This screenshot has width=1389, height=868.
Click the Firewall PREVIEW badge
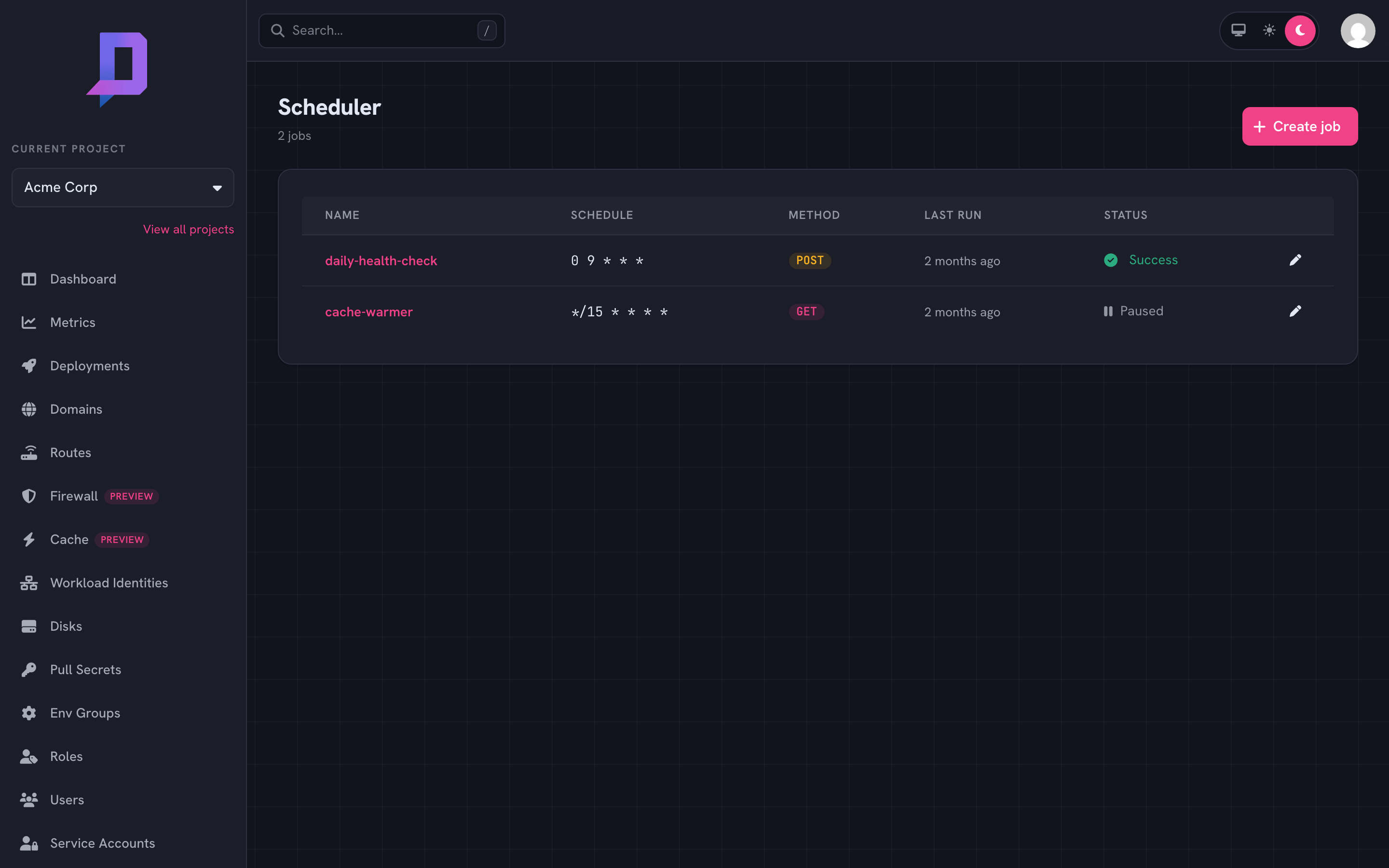(x=132, y=497)
